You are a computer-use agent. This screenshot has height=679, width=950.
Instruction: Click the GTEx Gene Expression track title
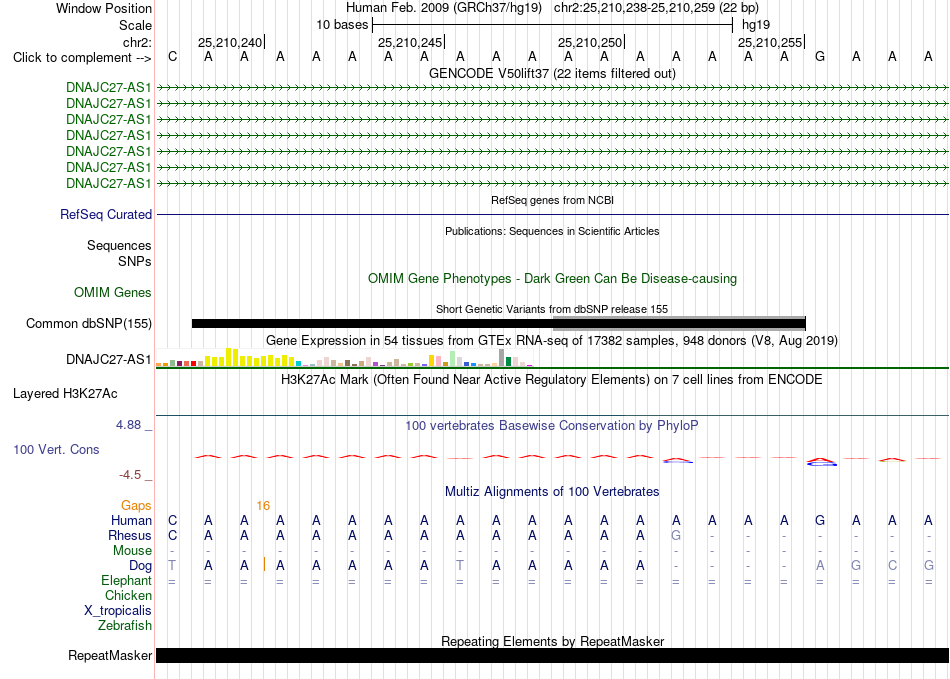(552, 340)
